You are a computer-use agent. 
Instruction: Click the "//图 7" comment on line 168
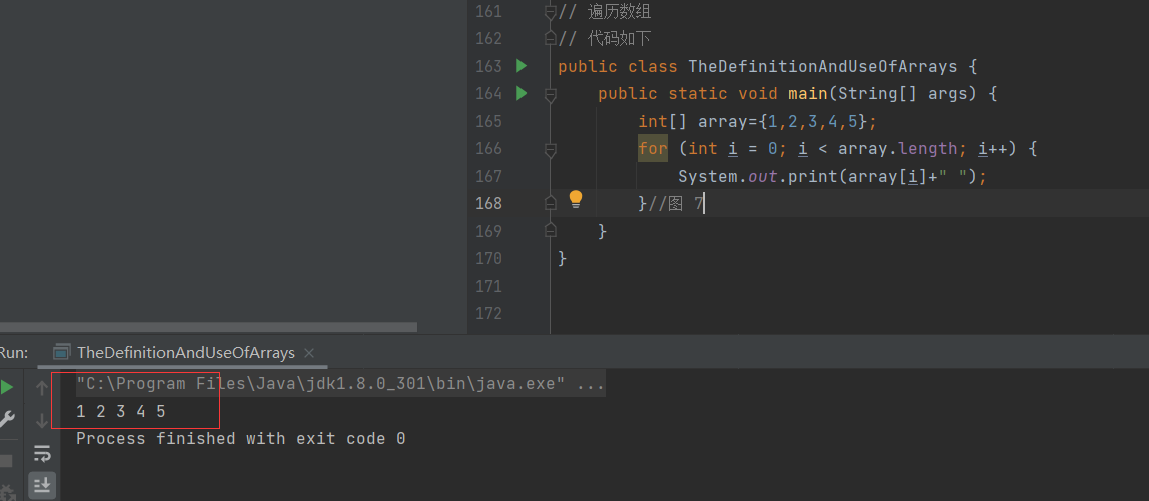[675, 204]
